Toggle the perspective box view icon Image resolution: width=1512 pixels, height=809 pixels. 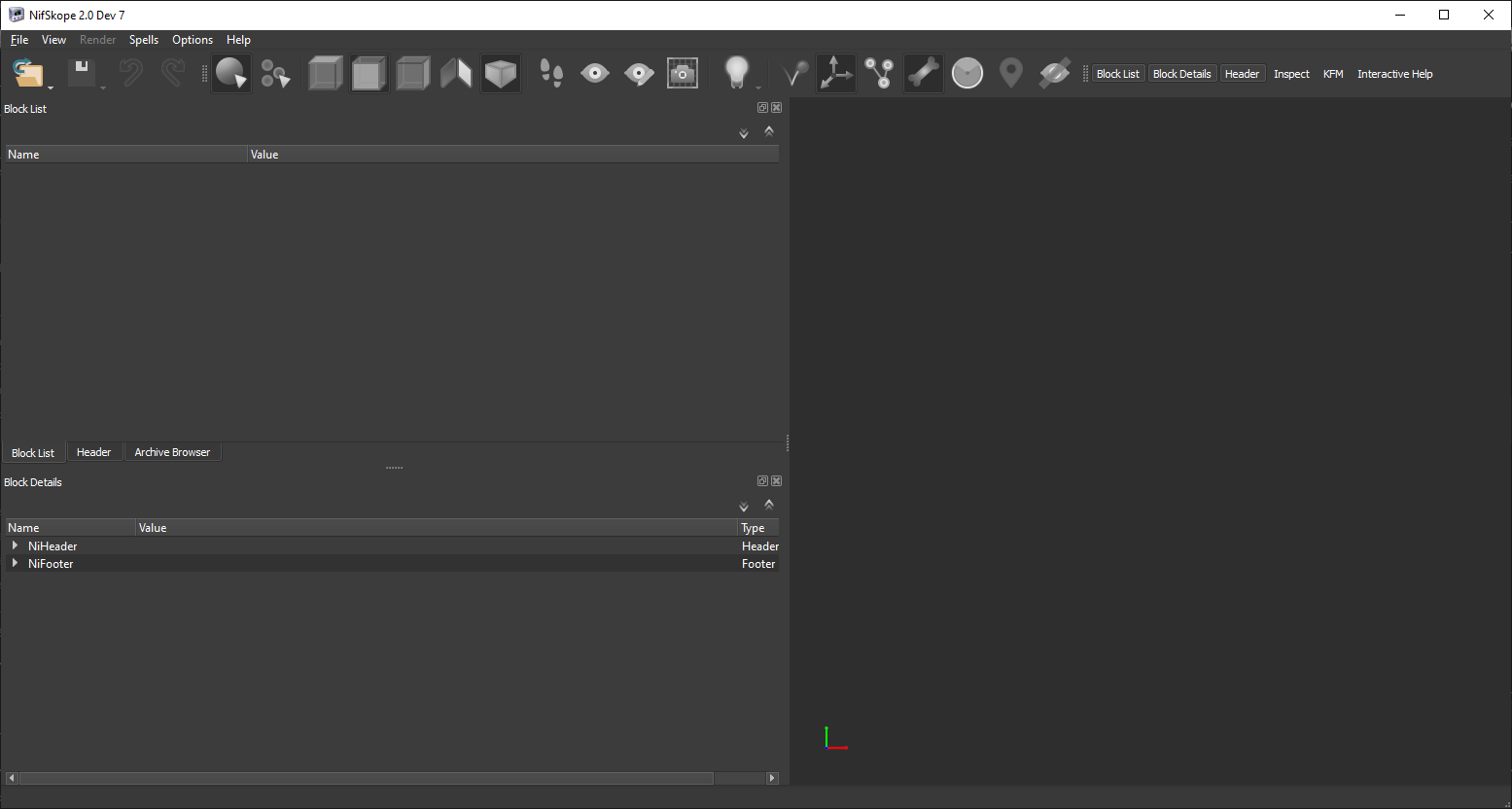(501, 74)
